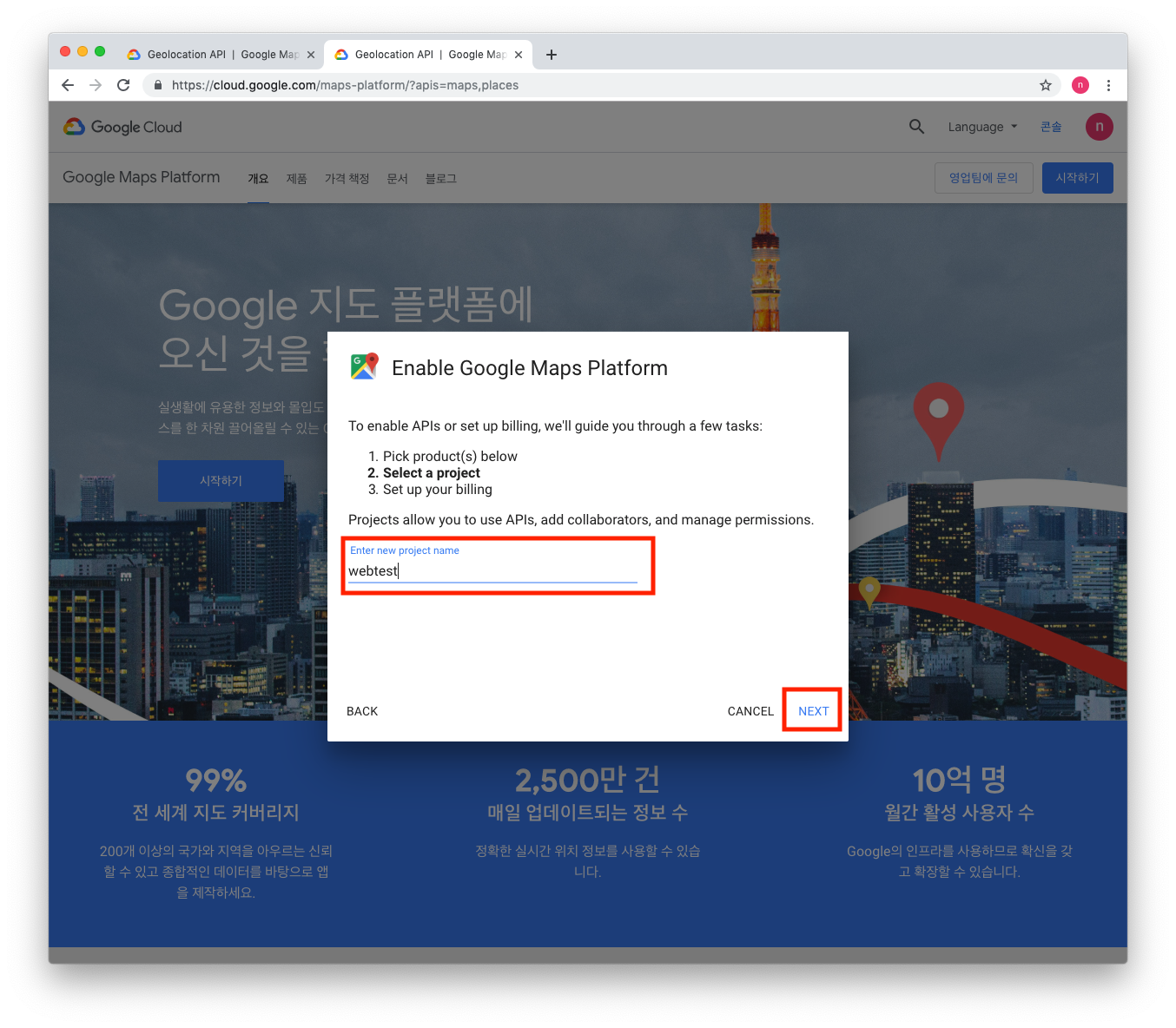Reload the page with the refresh icon
Screen dimensions: 1176x1028
click(123, 85)
